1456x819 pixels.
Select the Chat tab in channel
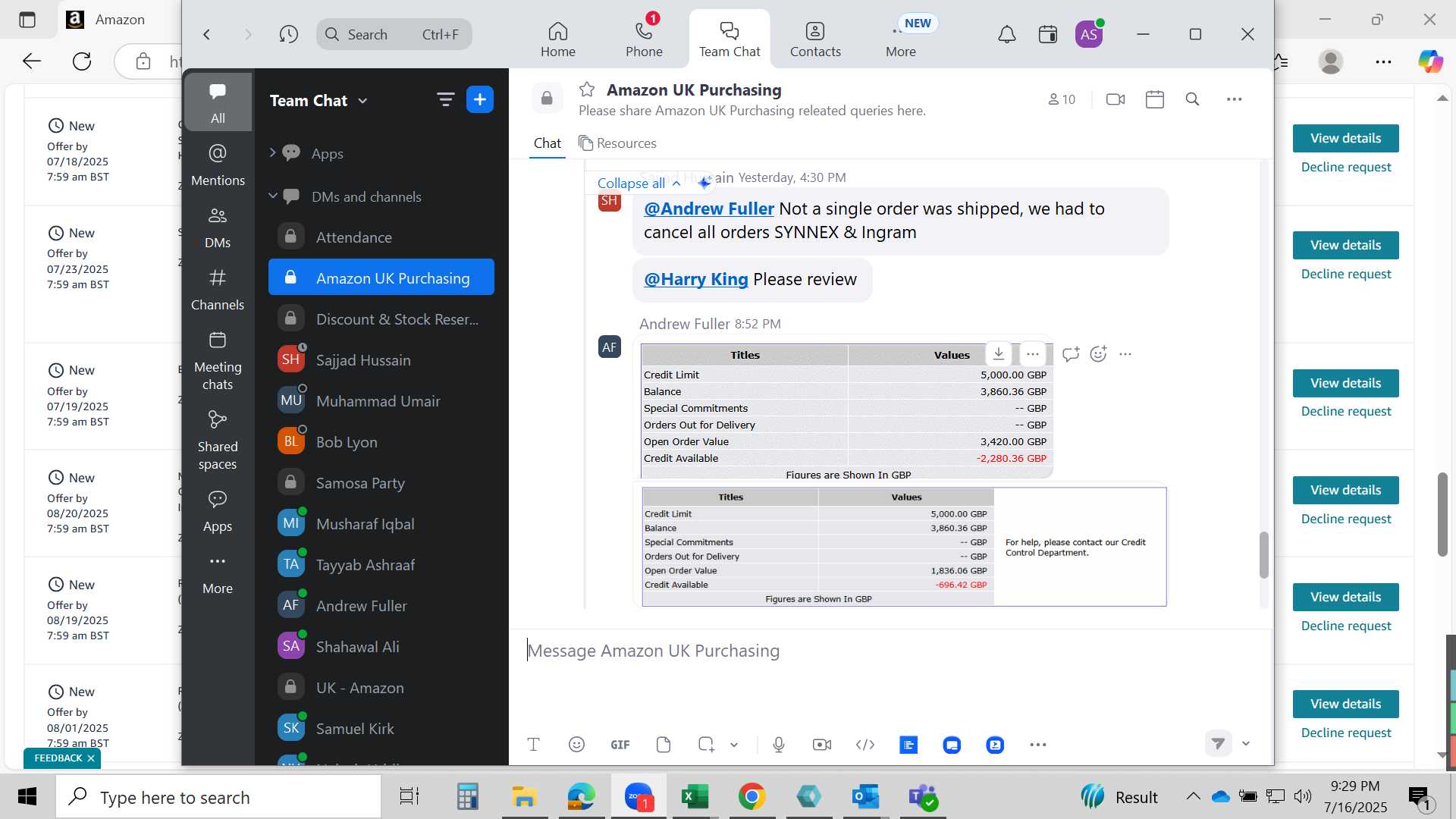click(547, 143)
